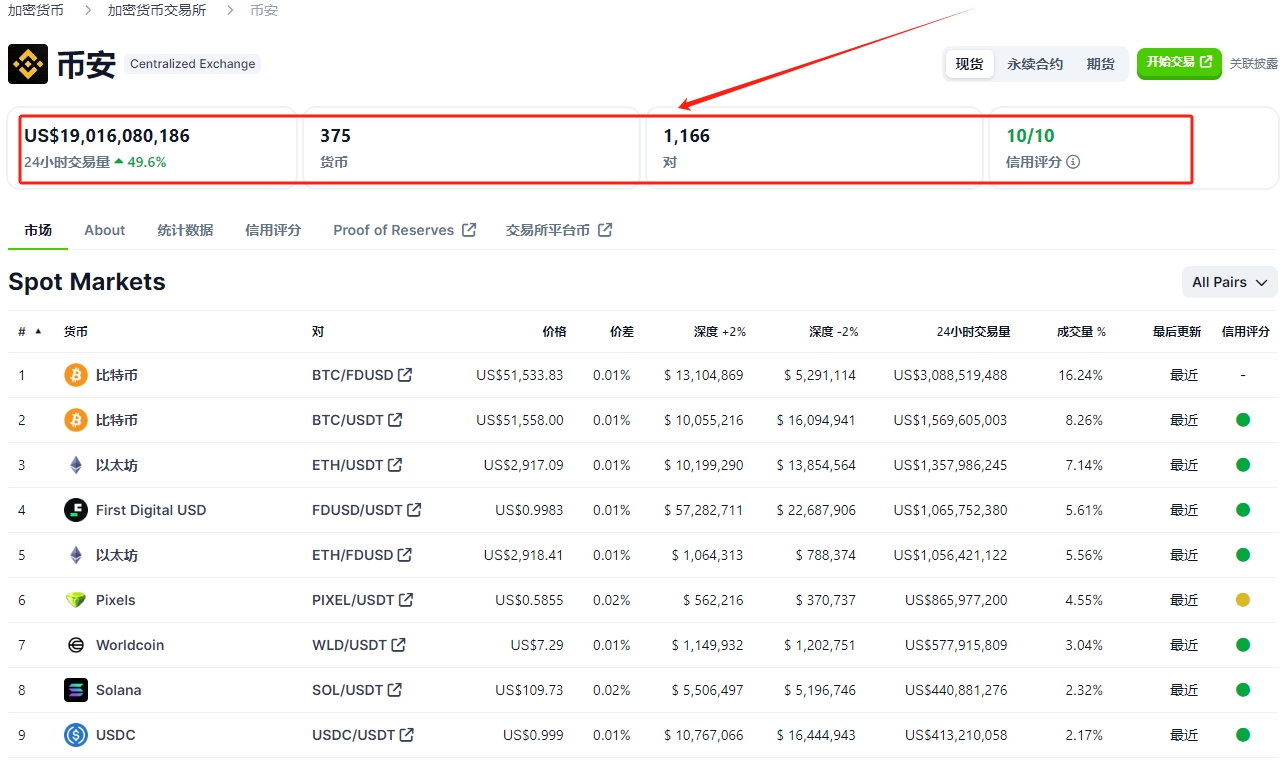The image size is (1287, 760).
Task: Click the USDC coin icon
Action: [76, 735]
